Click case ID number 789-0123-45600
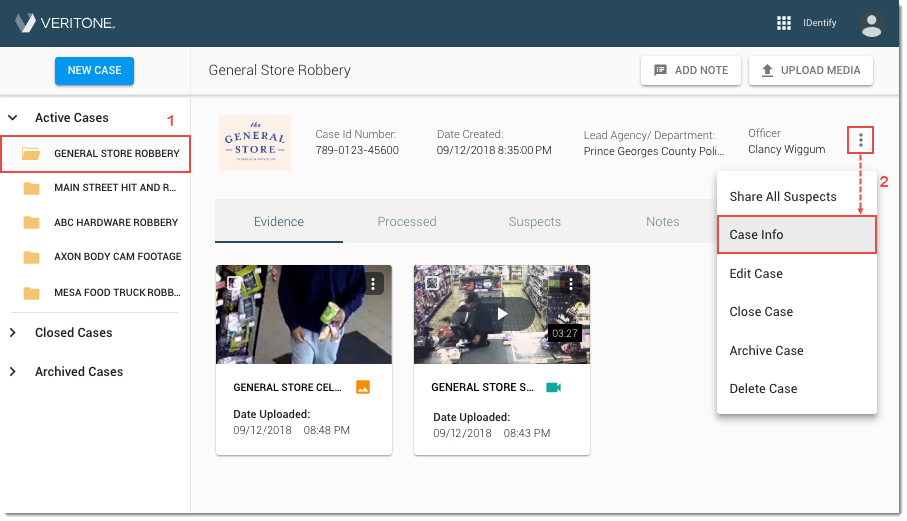 (x=357, y=150)
